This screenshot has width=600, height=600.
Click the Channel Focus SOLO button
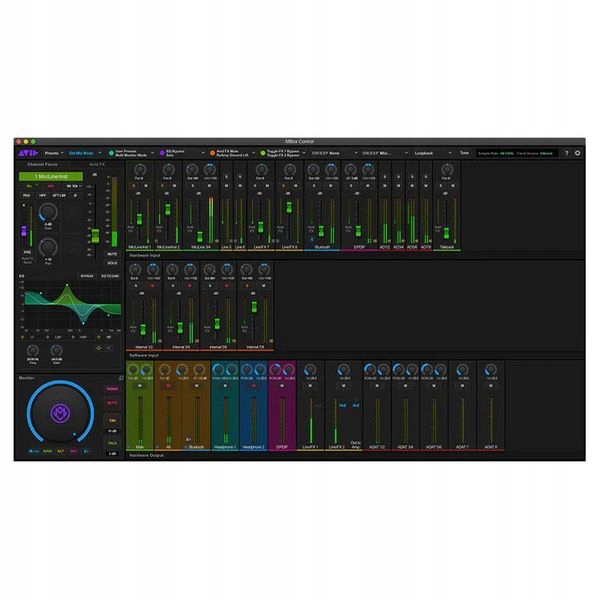112,263
